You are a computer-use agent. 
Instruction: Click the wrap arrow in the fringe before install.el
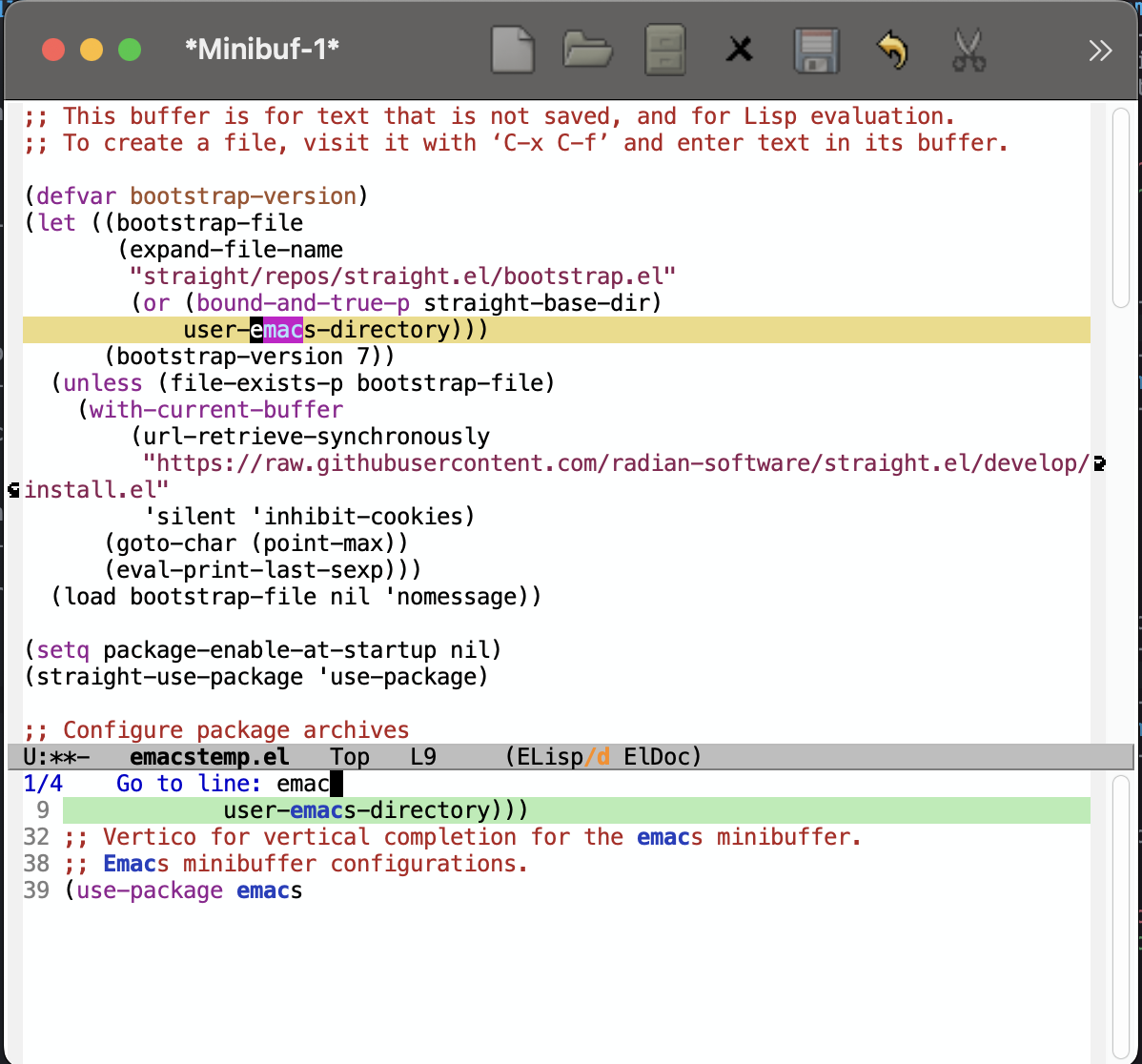14,490
